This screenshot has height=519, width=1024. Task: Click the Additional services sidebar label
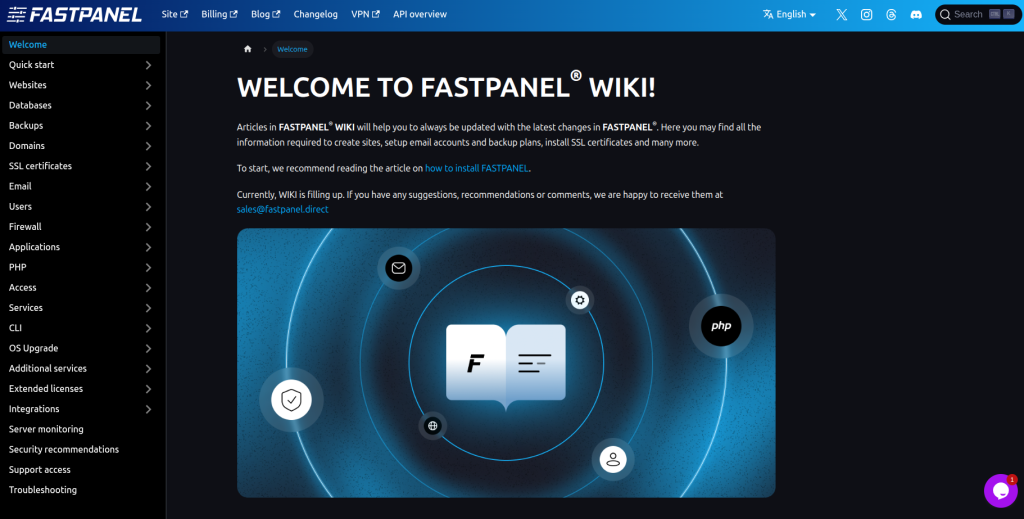tap(48, 369)
